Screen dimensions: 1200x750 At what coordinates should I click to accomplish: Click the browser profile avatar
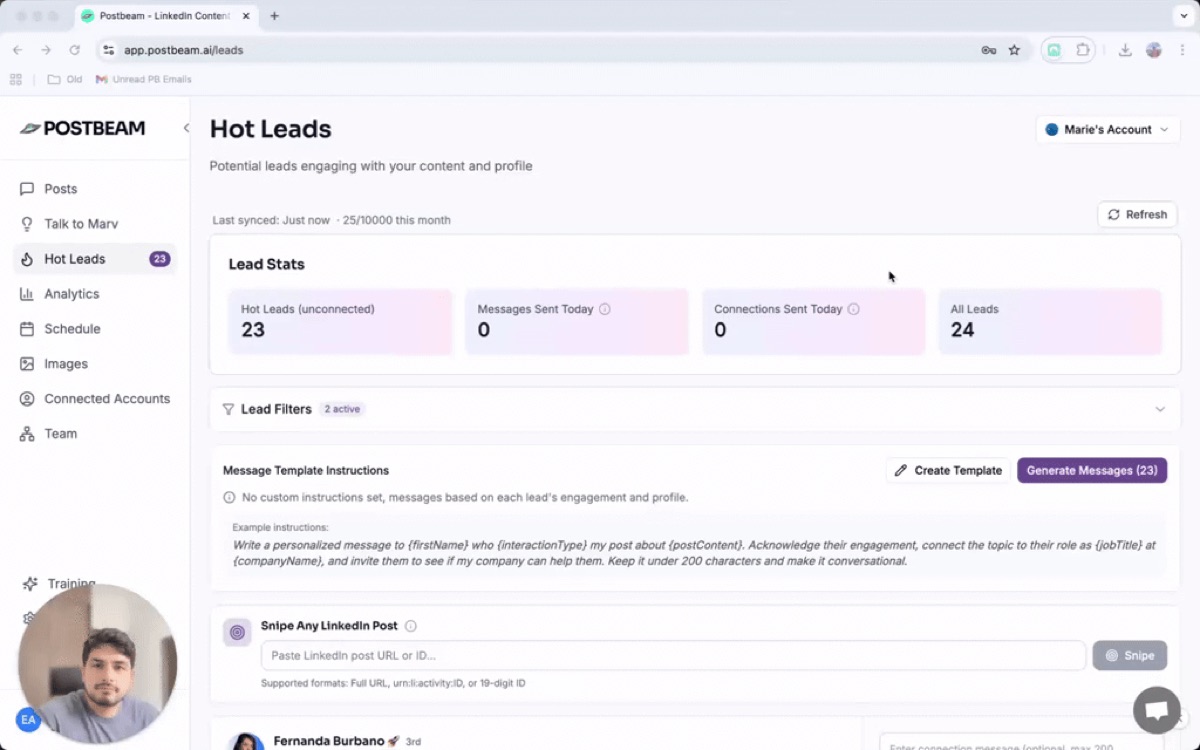1154,50
